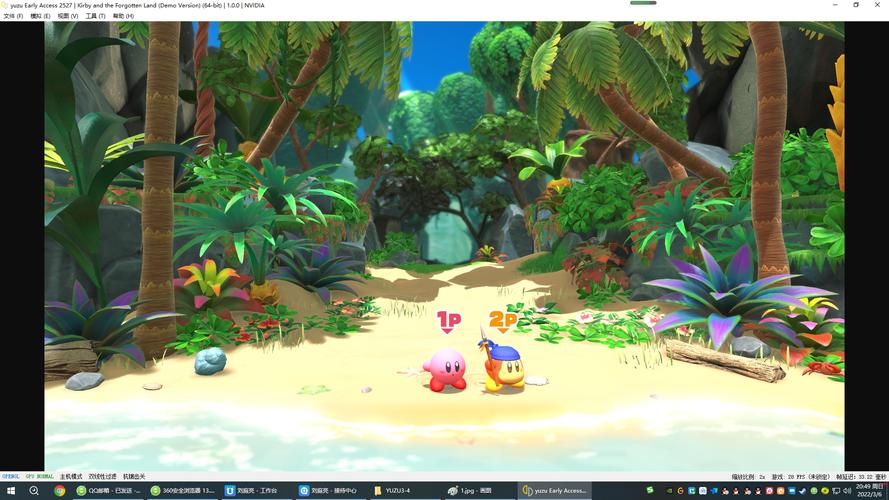889x500 pixels.
Task: Open the 文件 (F) menu
Action: [12, 16]
